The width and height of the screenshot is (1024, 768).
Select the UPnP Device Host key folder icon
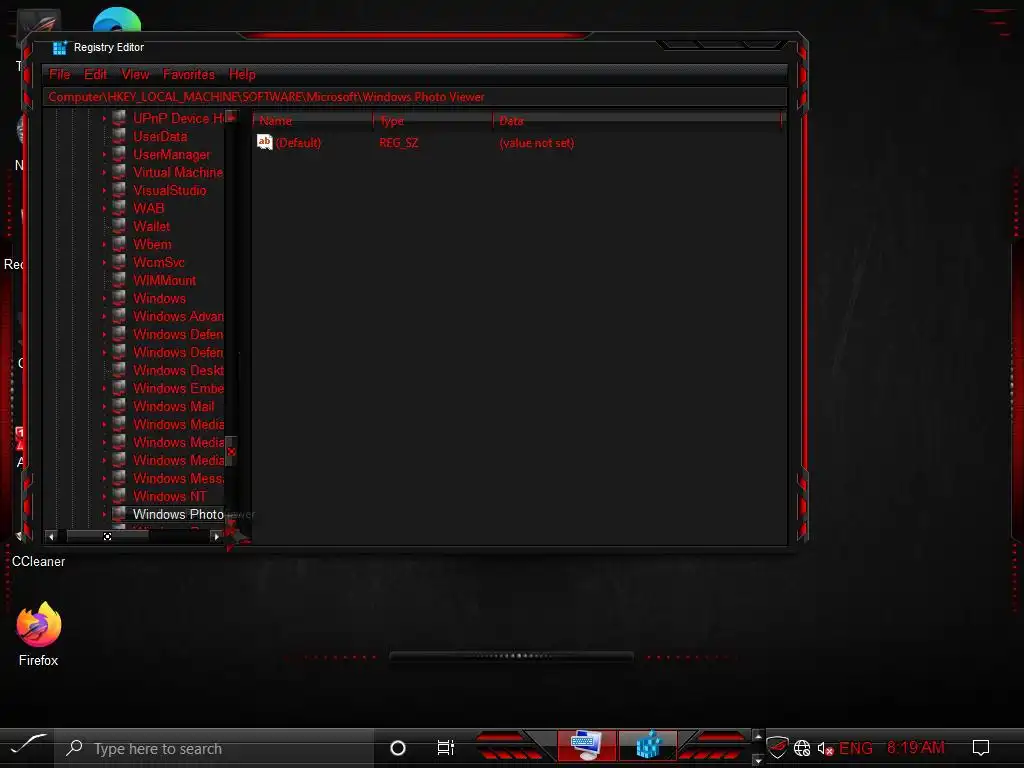coord(120,118)
